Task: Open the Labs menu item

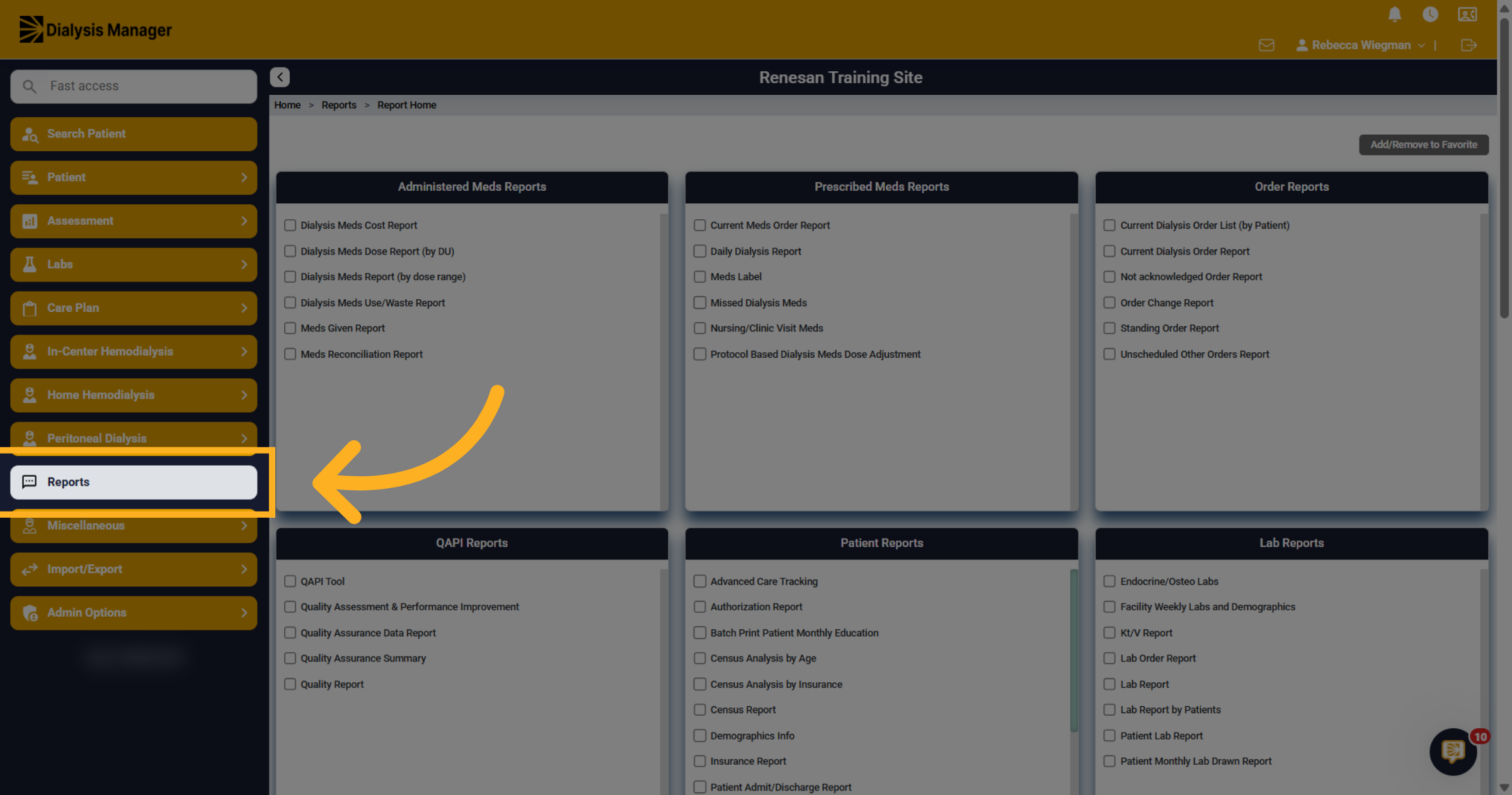Action: pyautogui.click(x=134, y=265)
